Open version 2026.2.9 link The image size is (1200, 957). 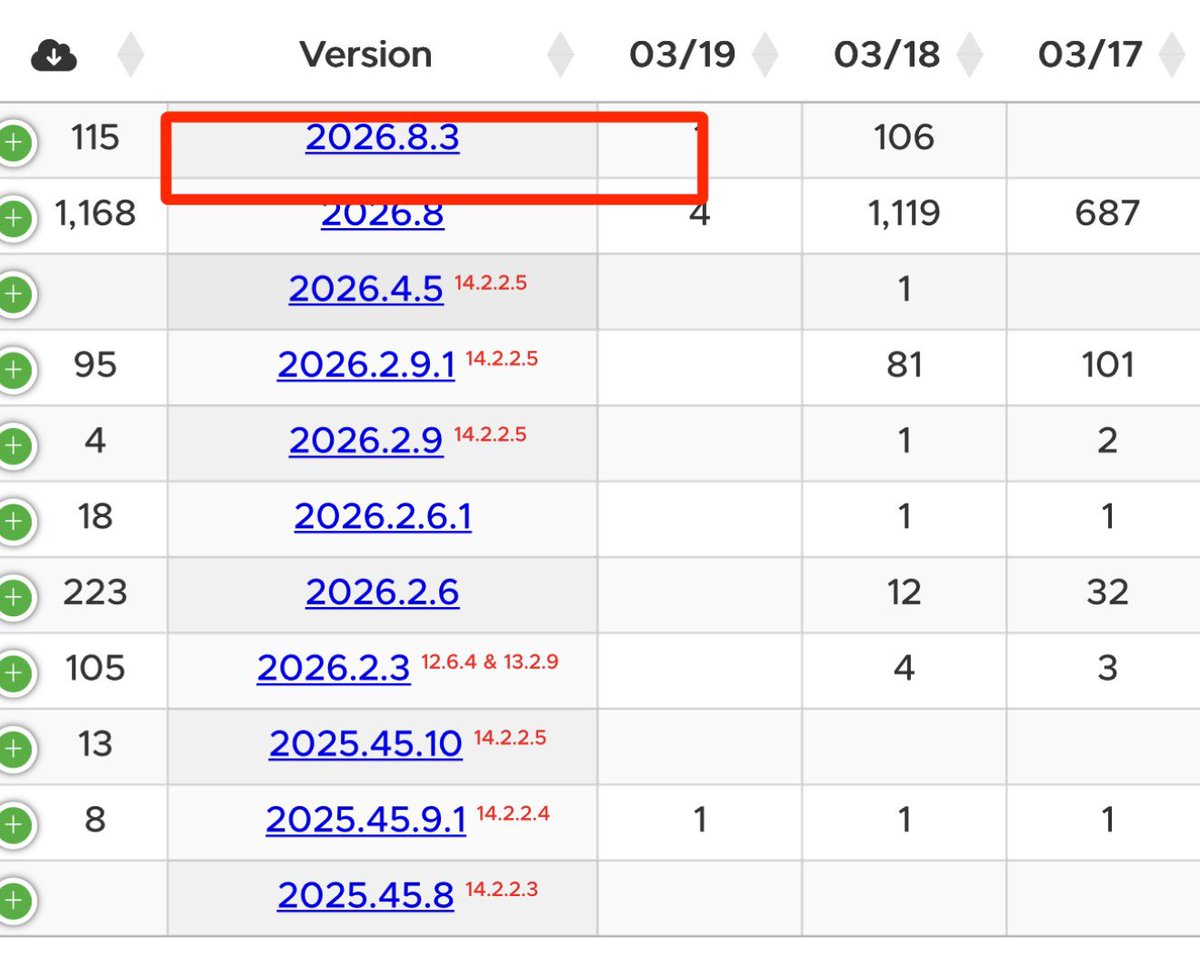coord(366,441)
